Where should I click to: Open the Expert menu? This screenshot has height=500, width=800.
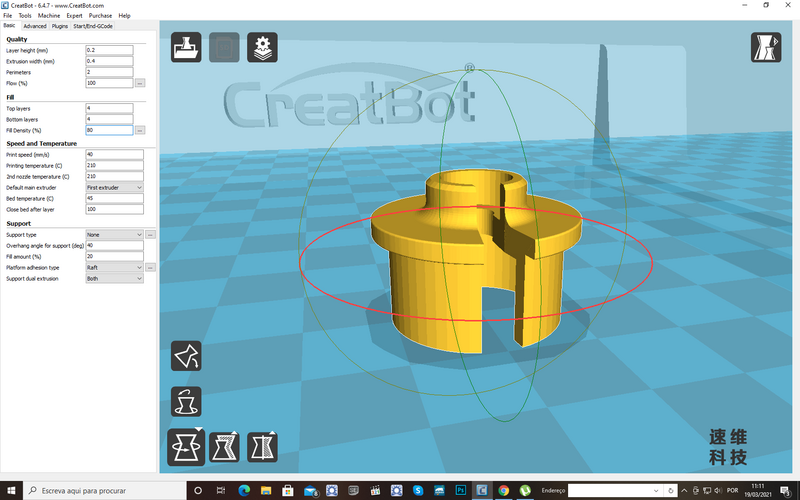[74, 16]
